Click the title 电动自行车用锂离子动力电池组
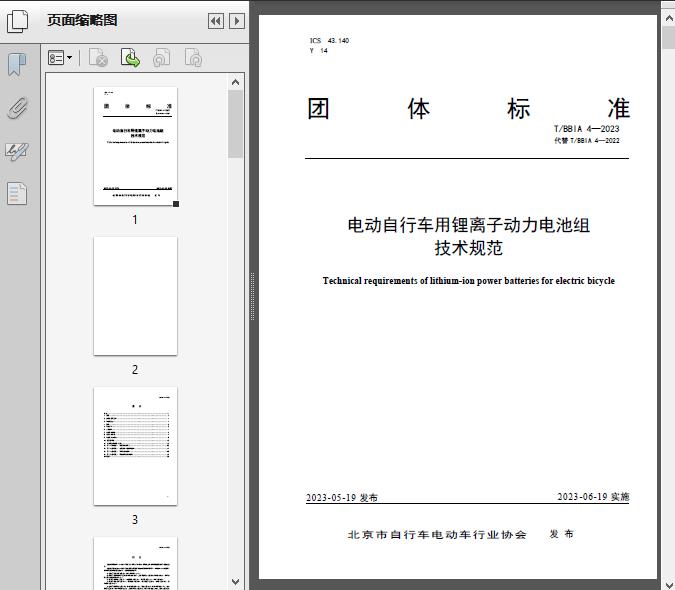 (x=469, y=225)
